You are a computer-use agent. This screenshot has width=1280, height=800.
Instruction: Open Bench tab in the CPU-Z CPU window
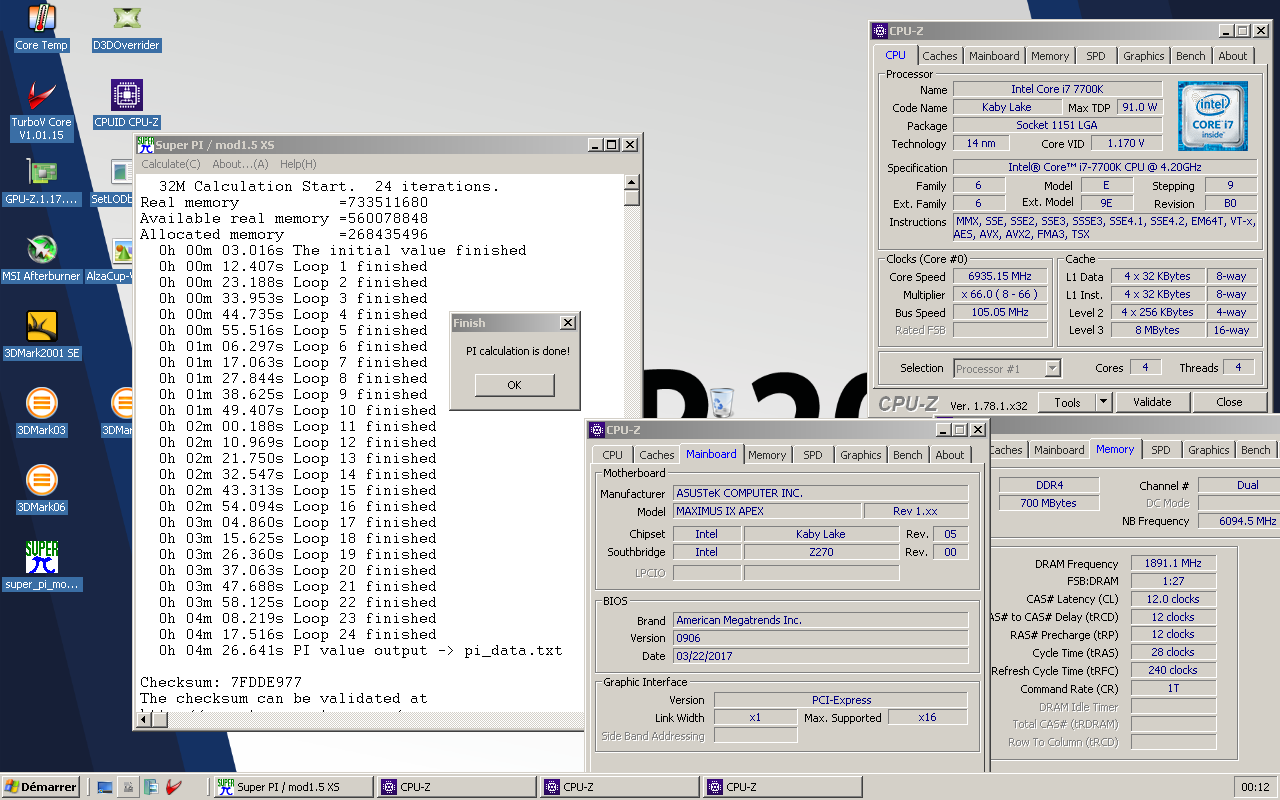click(1190, 56)
